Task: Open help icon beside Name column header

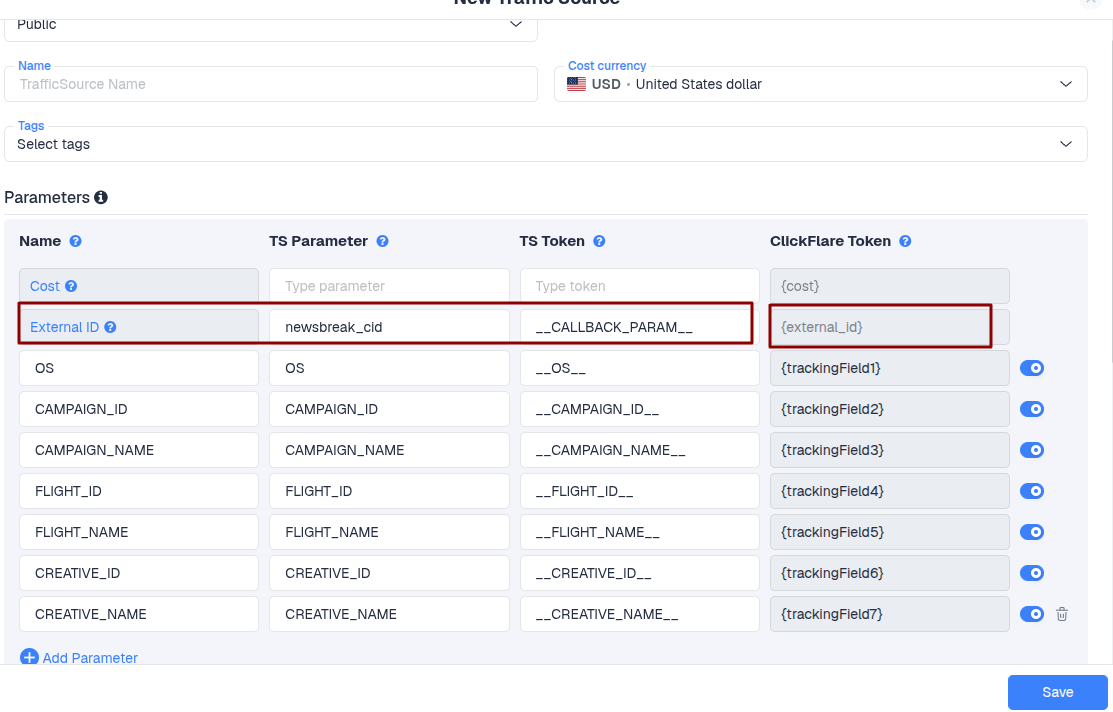Action: click(75, 241)
